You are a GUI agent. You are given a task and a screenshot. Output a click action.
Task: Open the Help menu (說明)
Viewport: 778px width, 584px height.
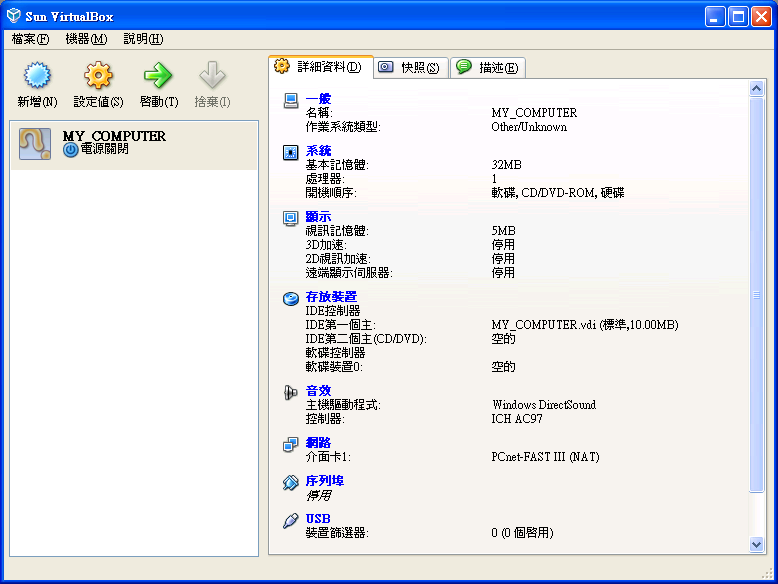[x=143, y=39]
